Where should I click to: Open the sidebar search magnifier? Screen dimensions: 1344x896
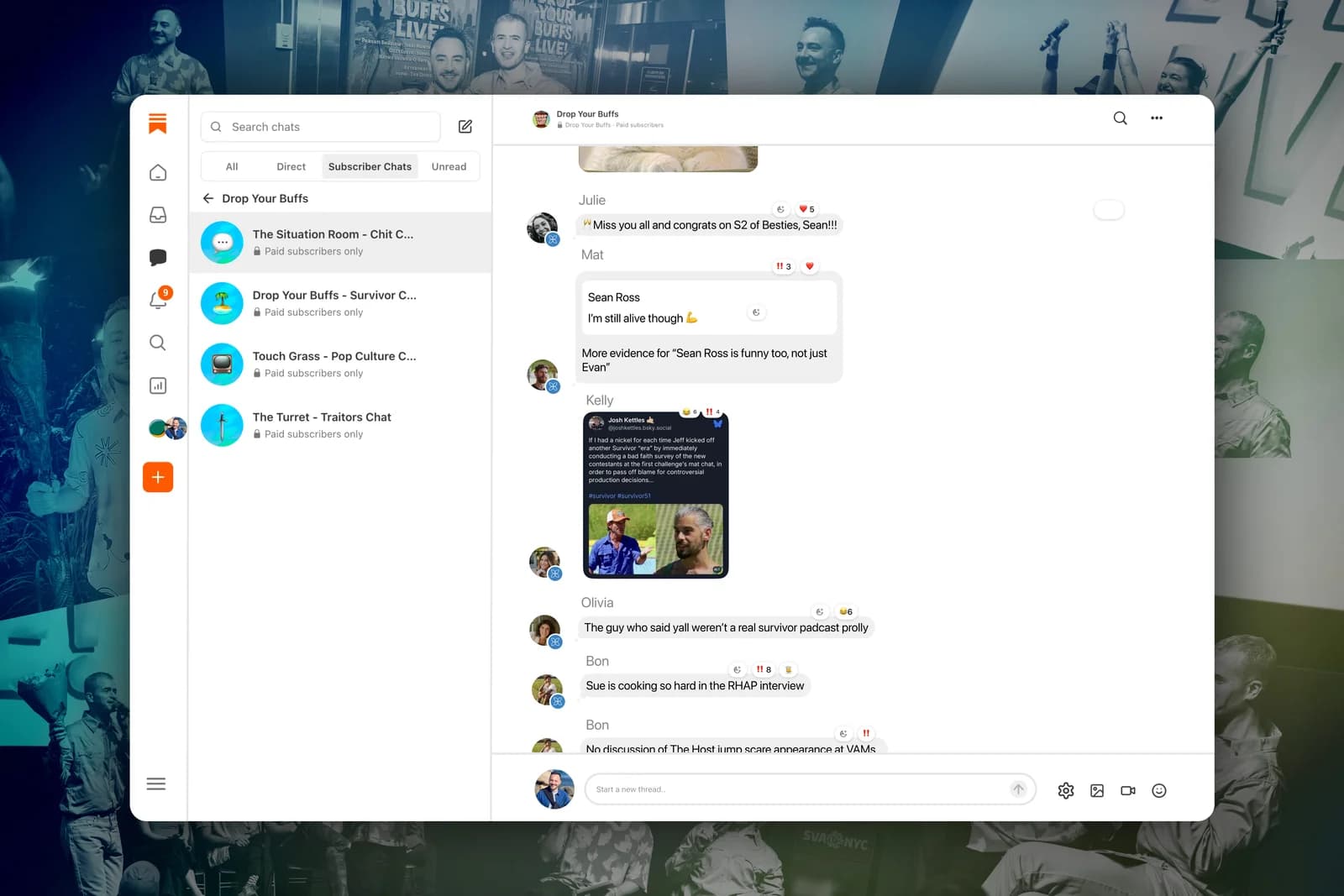point(158,343)
